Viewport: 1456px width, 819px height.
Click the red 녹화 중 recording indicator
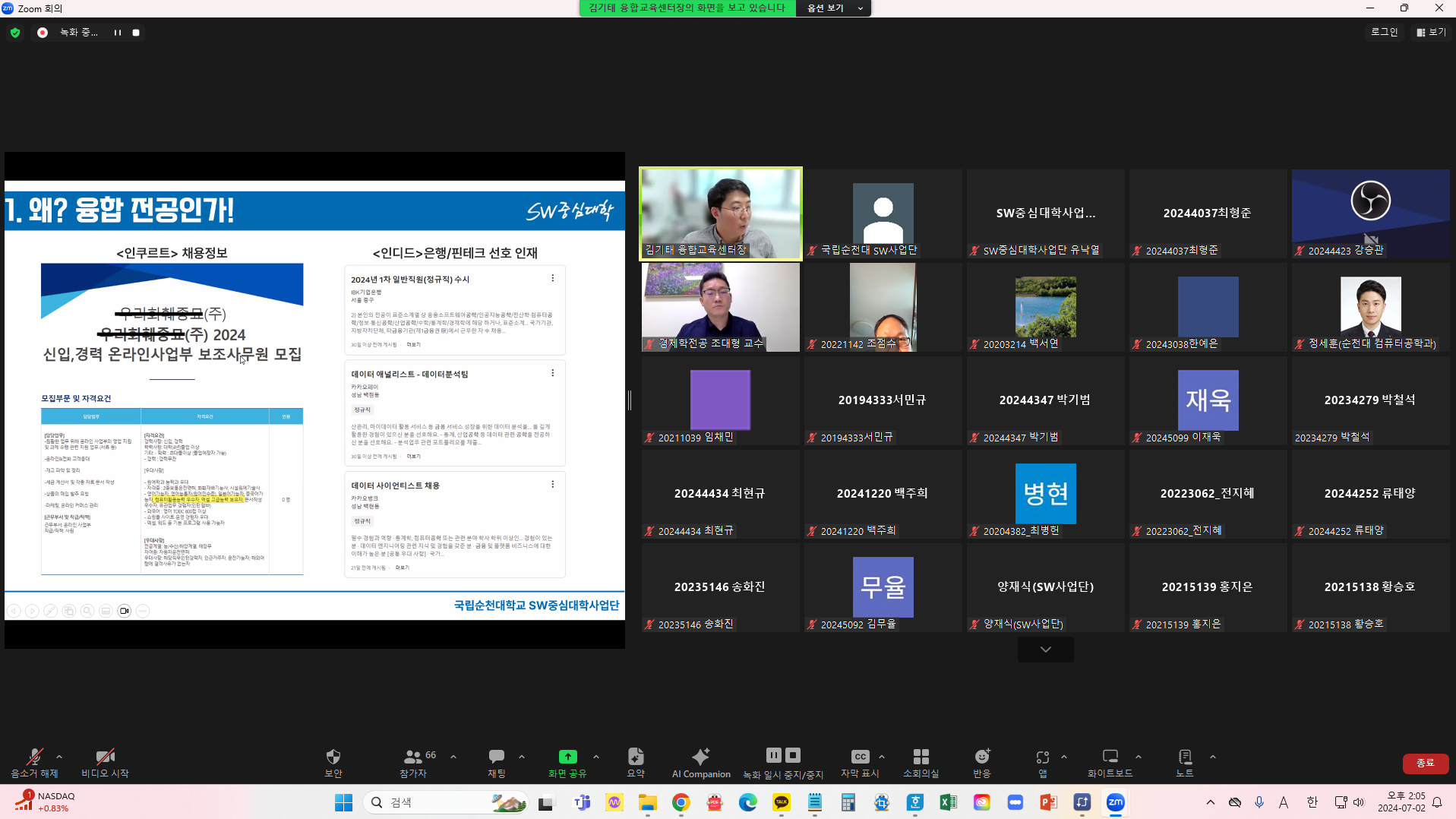click(x=43, y=33)
